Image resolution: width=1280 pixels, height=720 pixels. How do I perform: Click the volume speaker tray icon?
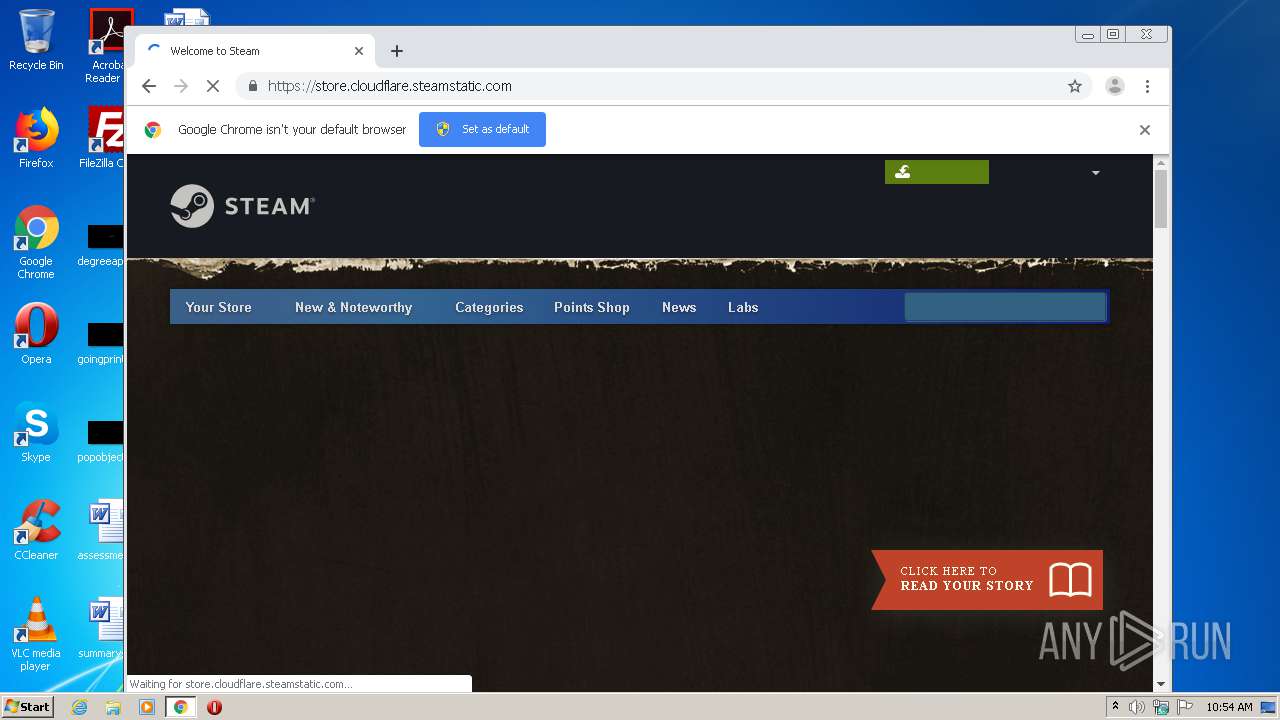tap(1137, 707)
